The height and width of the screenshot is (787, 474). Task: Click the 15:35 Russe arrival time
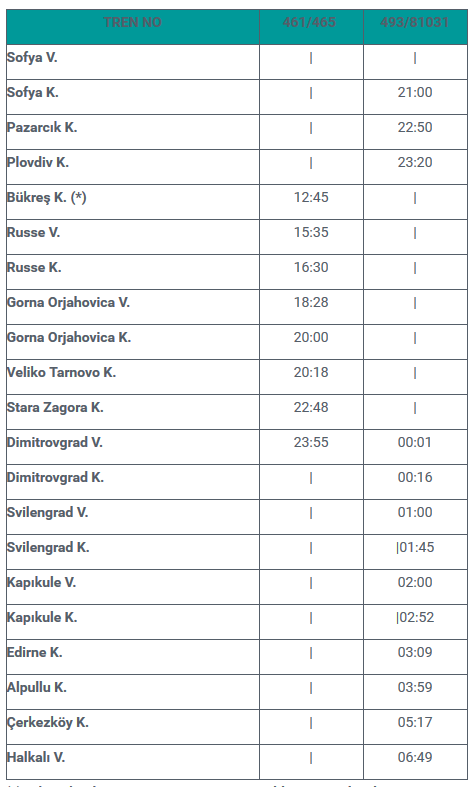[x=311, y=232]
